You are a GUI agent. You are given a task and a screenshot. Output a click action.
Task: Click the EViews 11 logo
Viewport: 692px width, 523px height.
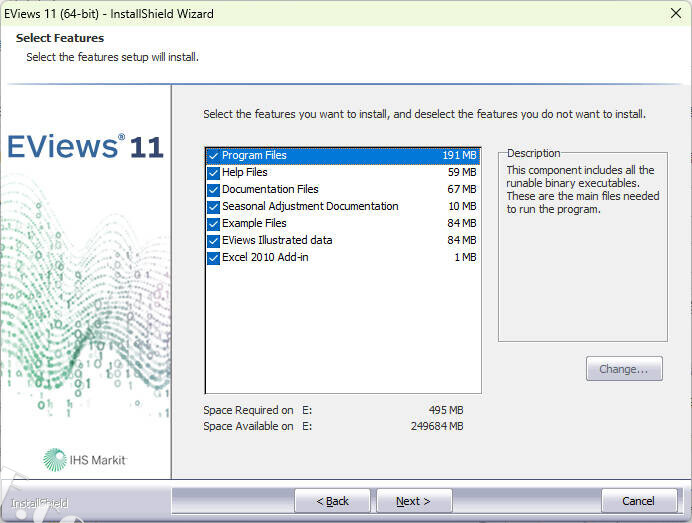point(85,147)
